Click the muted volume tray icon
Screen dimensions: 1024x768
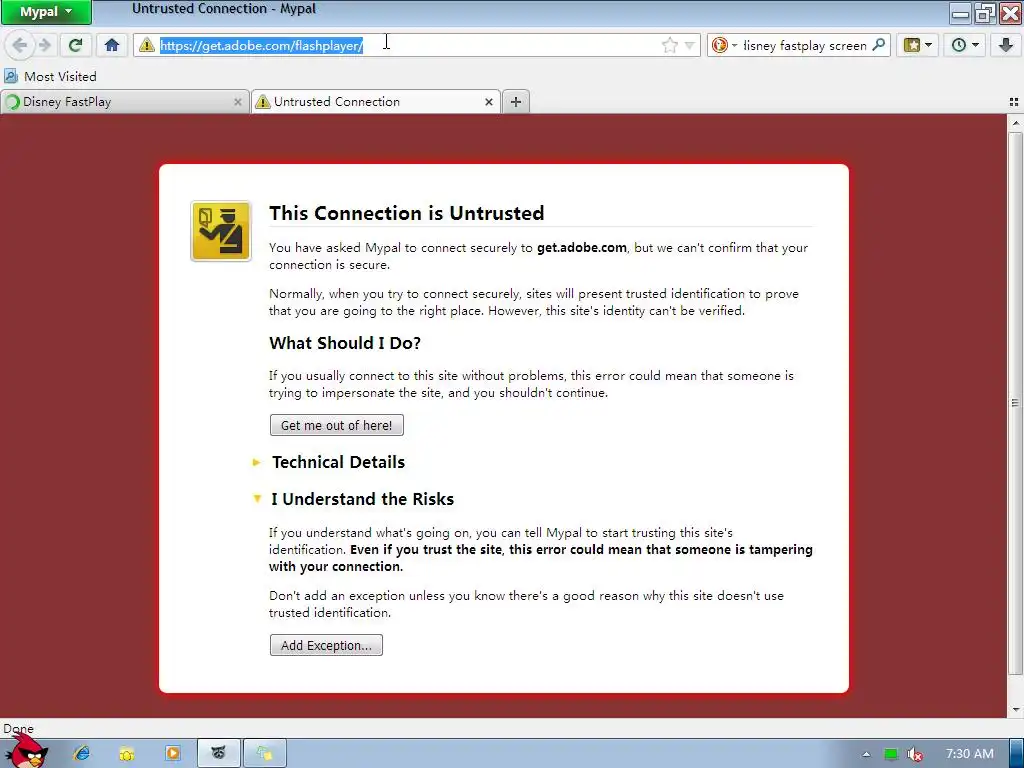pyautogui.click(x=915, y=754)
